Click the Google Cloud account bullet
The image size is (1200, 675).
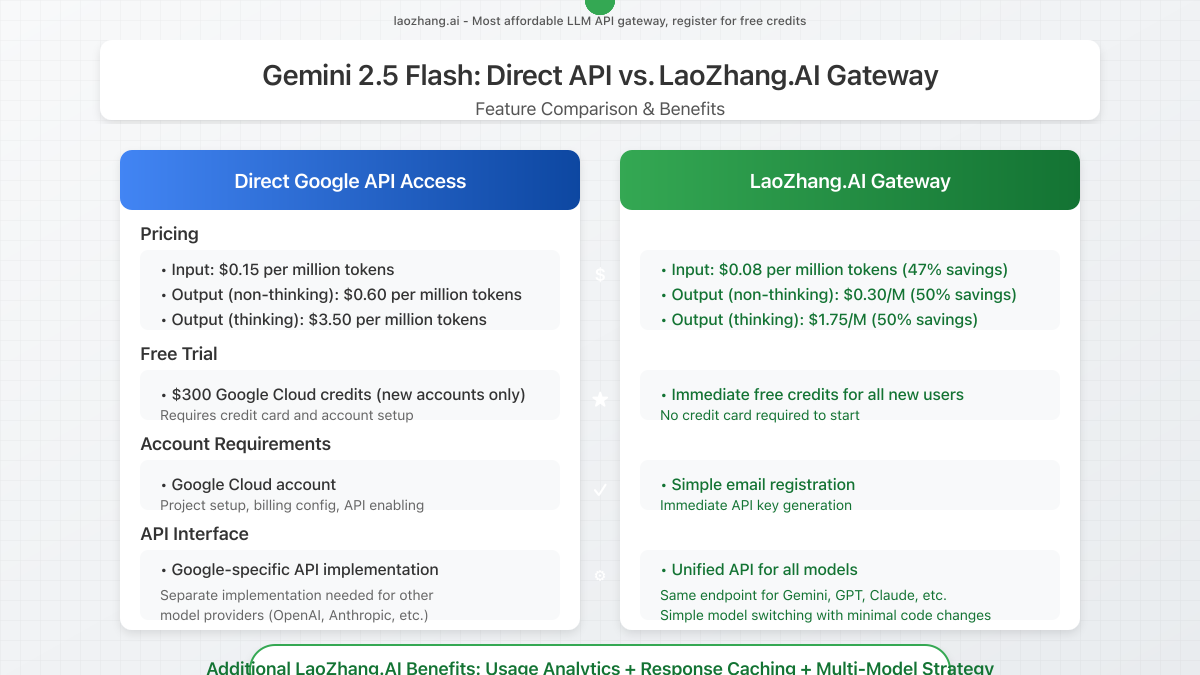click(248, 485)
